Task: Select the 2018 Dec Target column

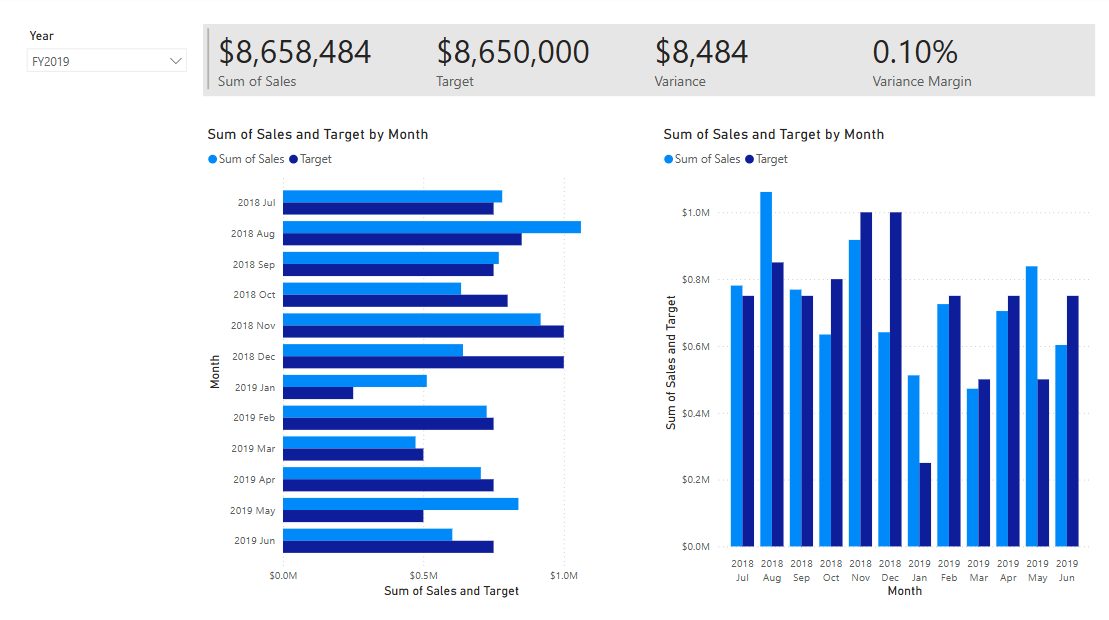Action: 895,380
